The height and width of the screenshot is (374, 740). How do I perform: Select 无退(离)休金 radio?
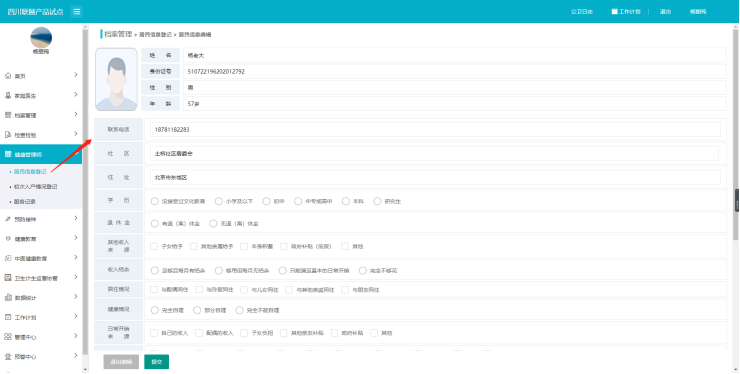(x=213, y=223)
